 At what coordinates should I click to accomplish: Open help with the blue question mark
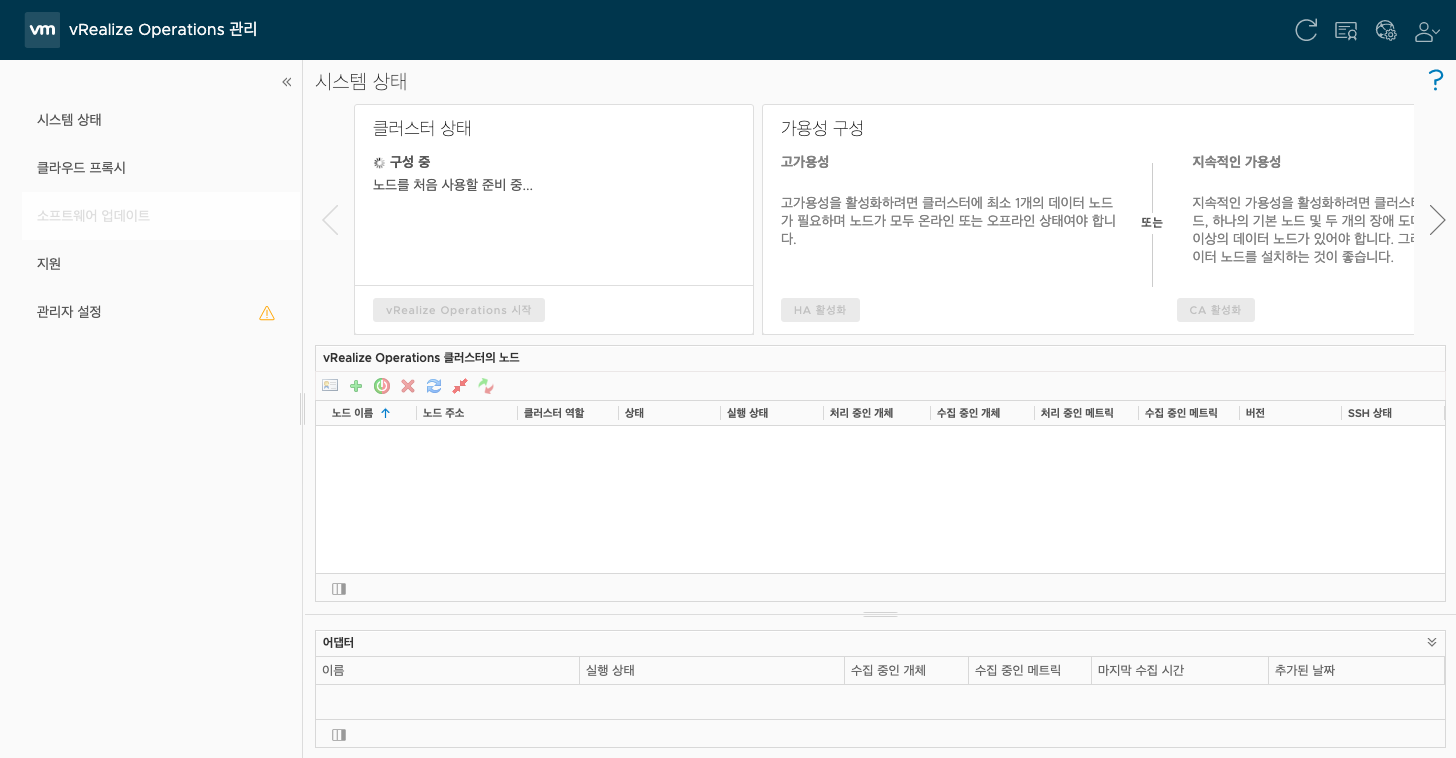point(1436,81)
